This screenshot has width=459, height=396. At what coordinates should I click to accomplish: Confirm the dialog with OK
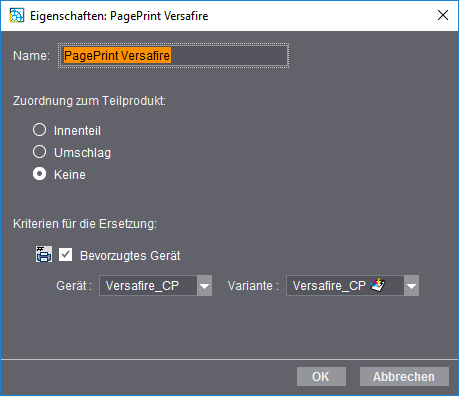coord(321,377)
